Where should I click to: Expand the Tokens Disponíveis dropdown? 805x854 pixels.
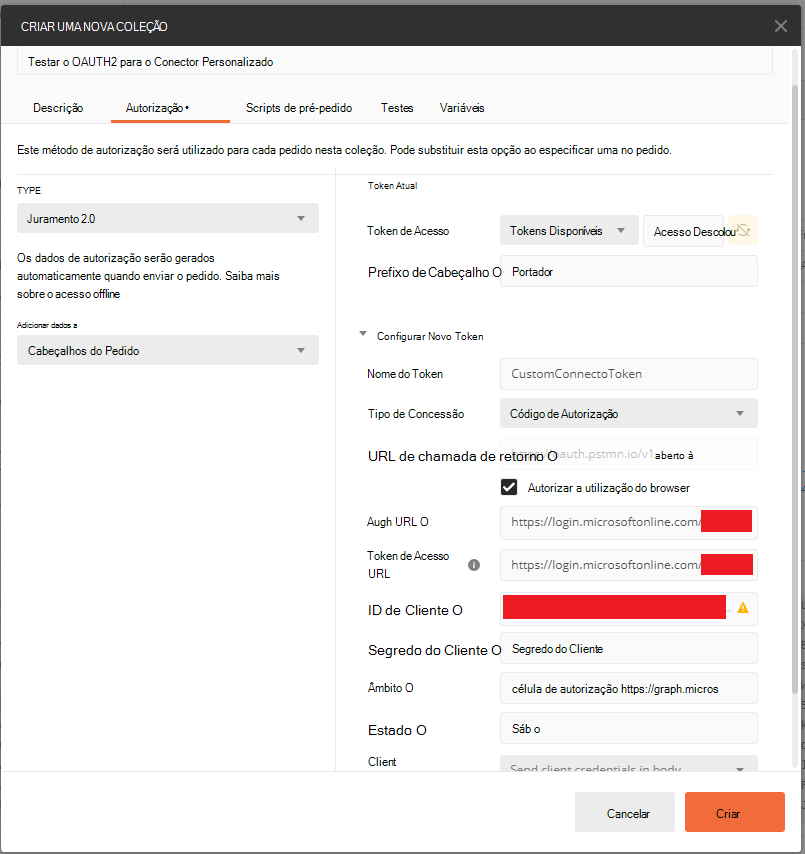[569, 230]
